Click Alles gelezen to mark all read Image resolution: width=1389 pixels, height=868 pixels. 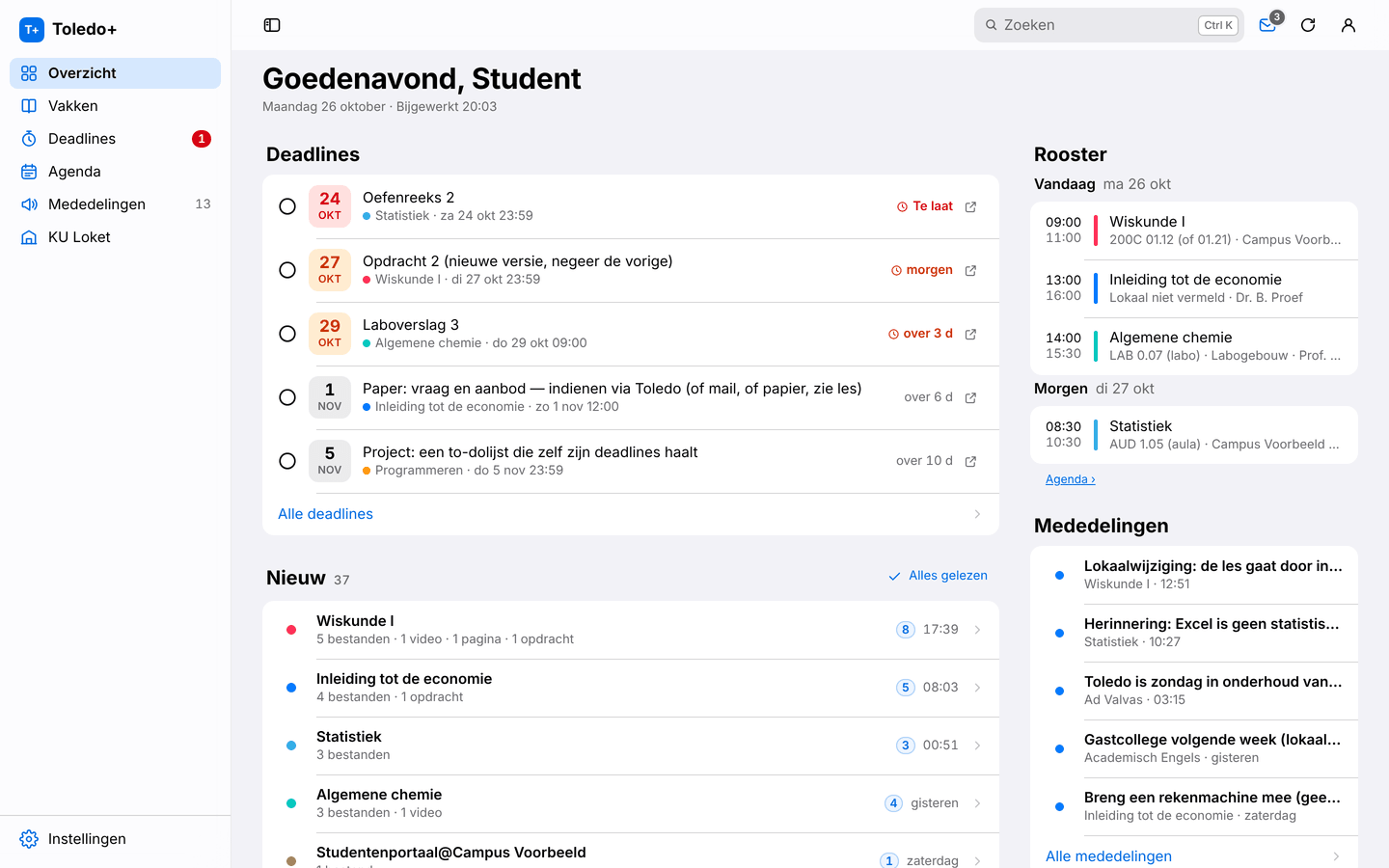[x=938, y=576]
